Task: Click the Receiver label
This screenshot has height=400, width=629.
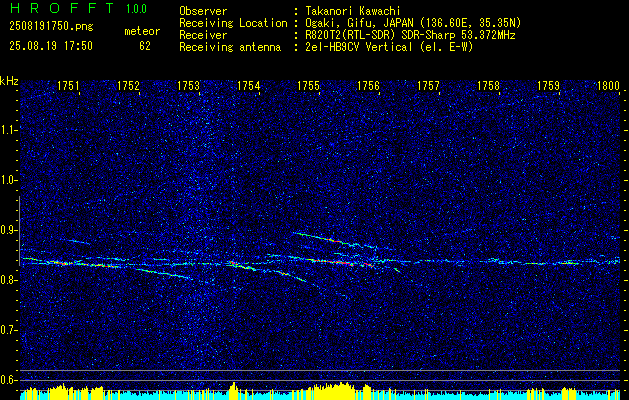Action: click(203, 35)
